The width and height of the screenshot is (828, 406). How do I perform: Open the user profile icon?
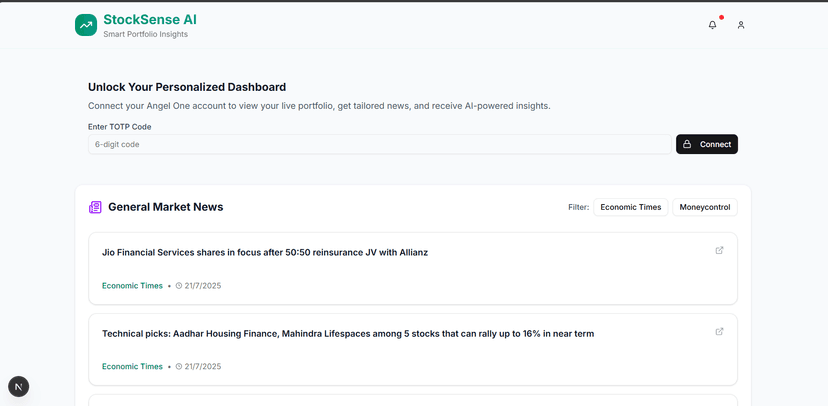pos(741,25)
